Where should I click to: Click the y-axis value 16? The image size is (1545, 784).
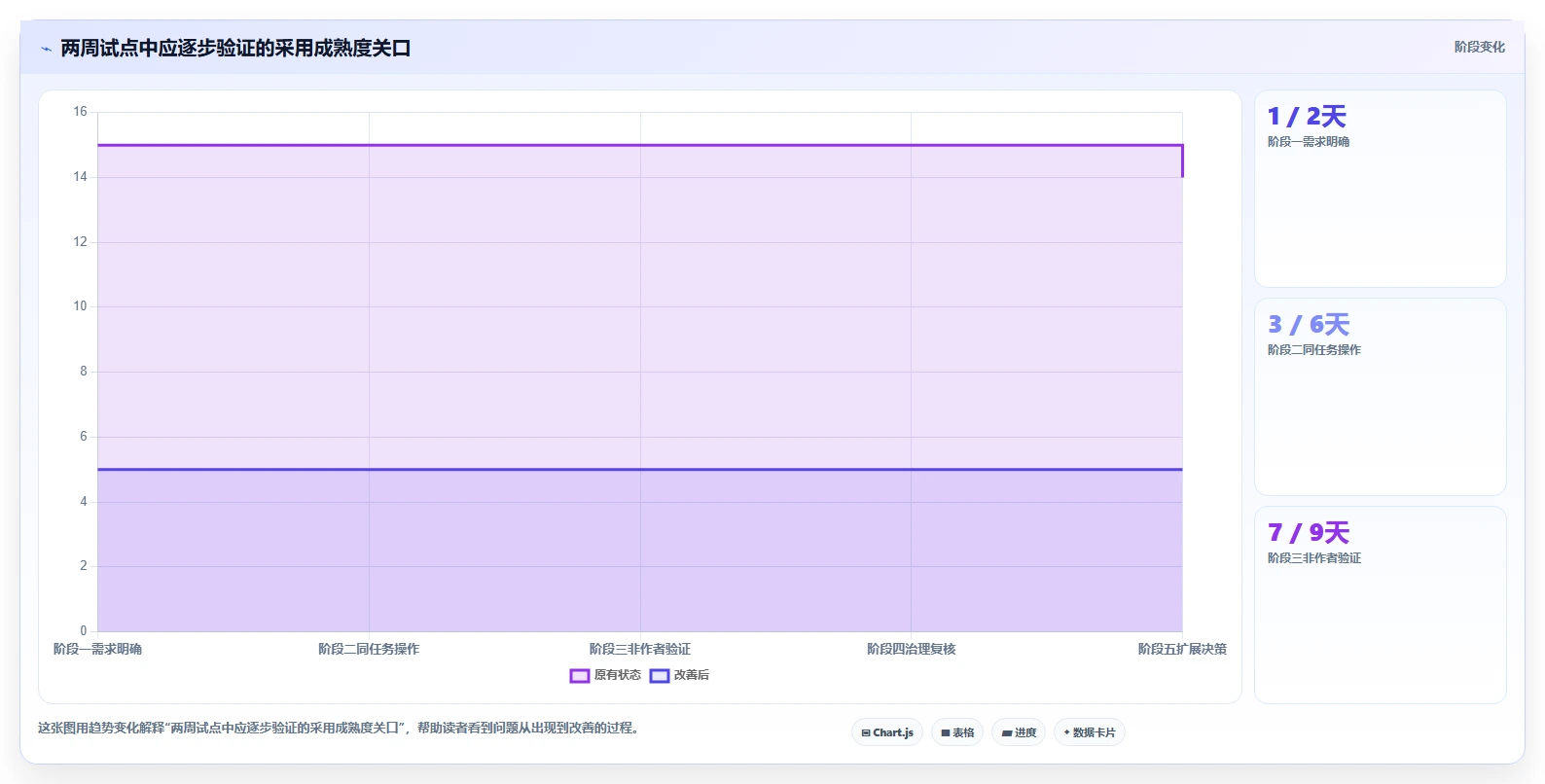pyautogui.click(x=80, y=112)
